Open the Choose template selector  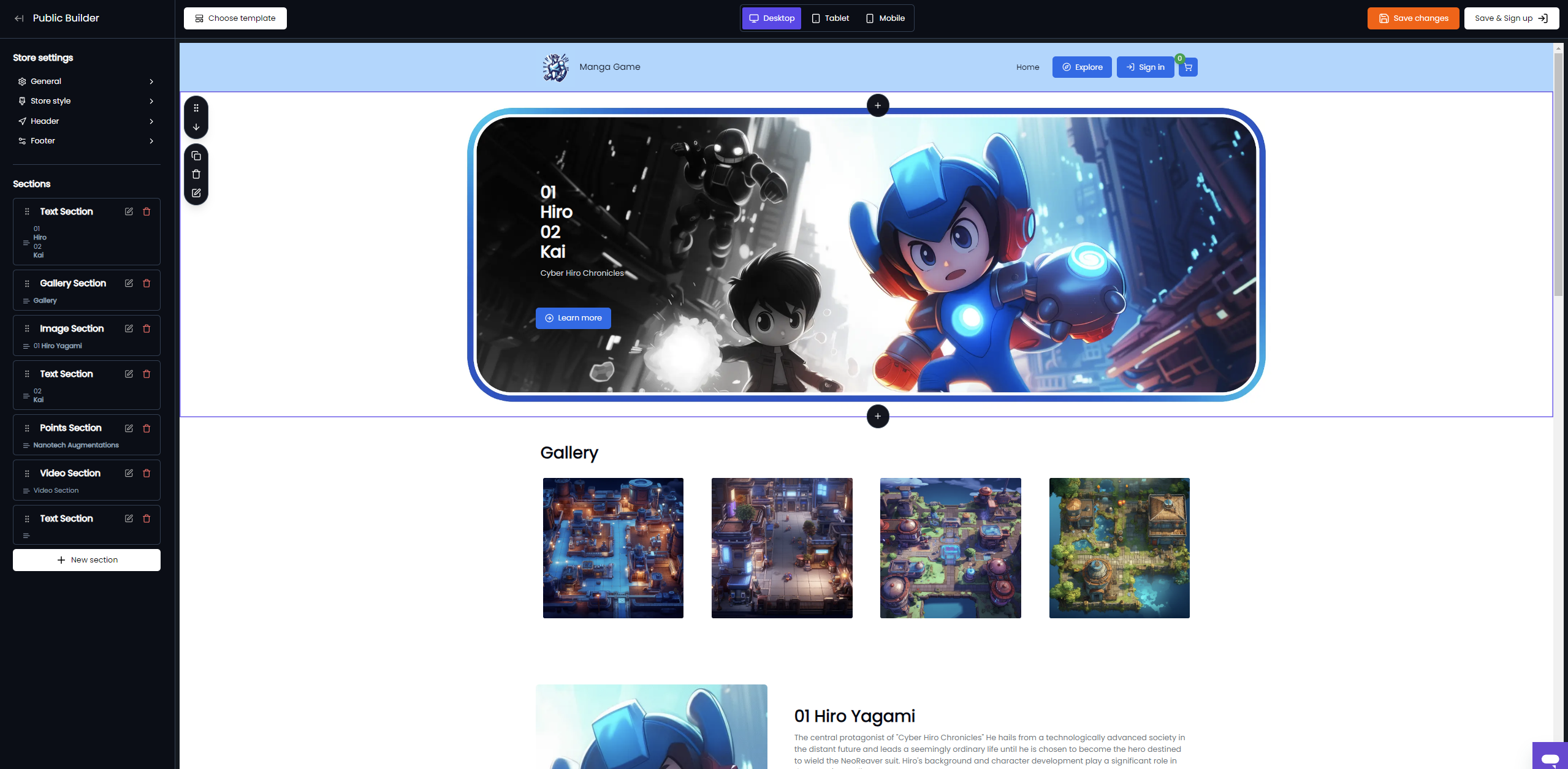coord(235,18)
